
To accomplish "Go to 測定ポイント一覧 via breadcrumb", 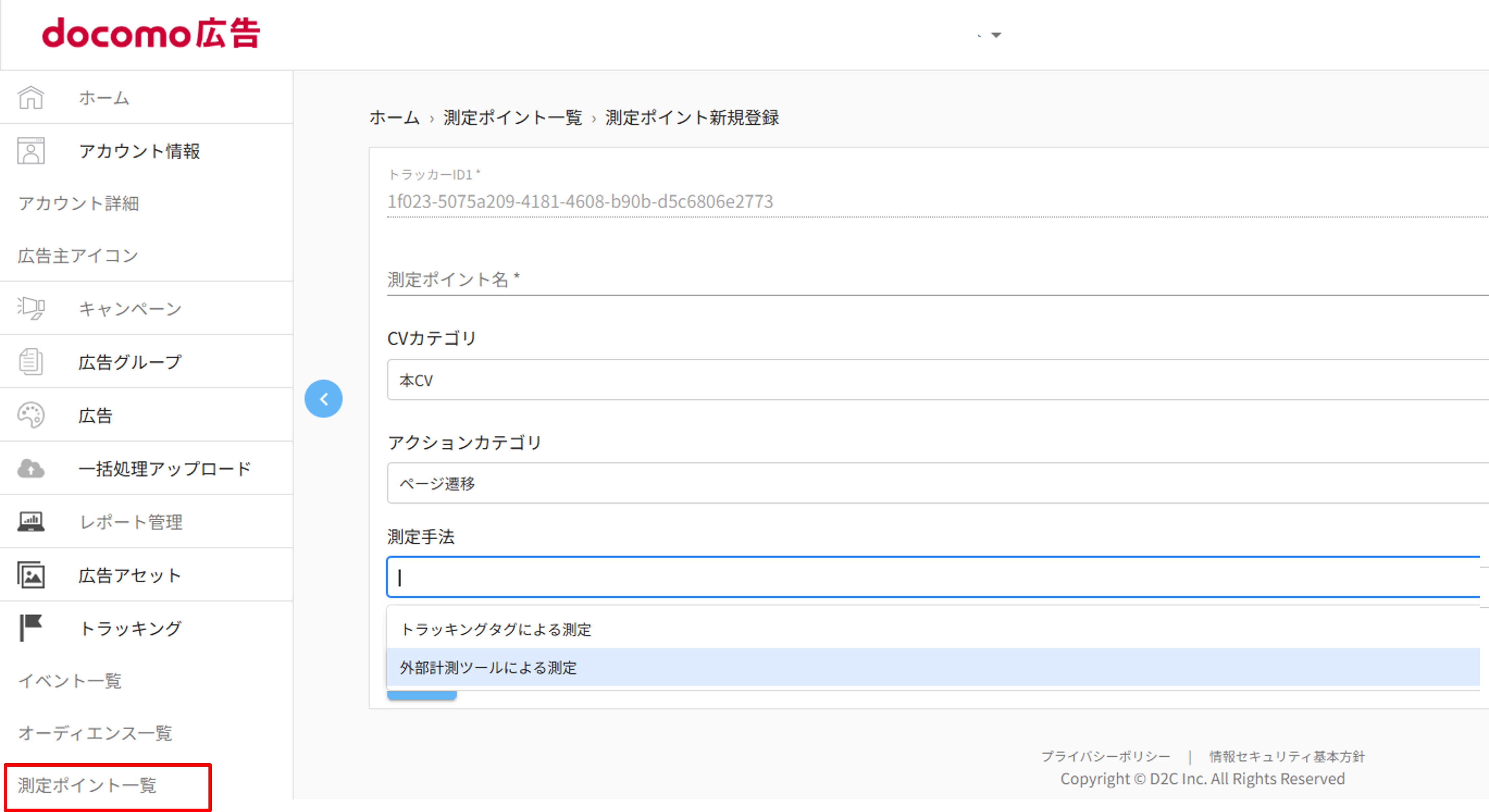I will (x=513, y=117).
